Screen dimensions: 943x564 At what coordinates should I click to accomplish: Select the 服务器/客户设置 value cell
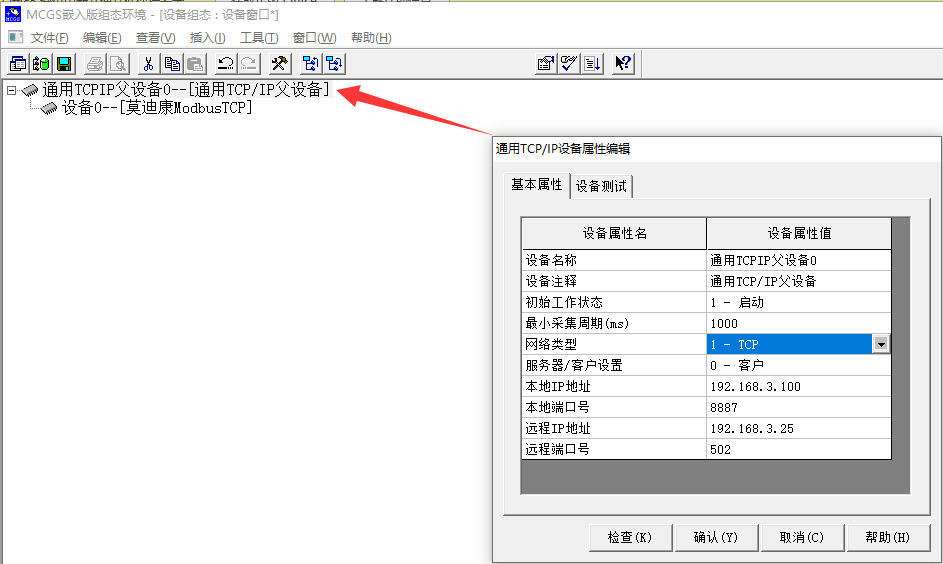(798, 365)
